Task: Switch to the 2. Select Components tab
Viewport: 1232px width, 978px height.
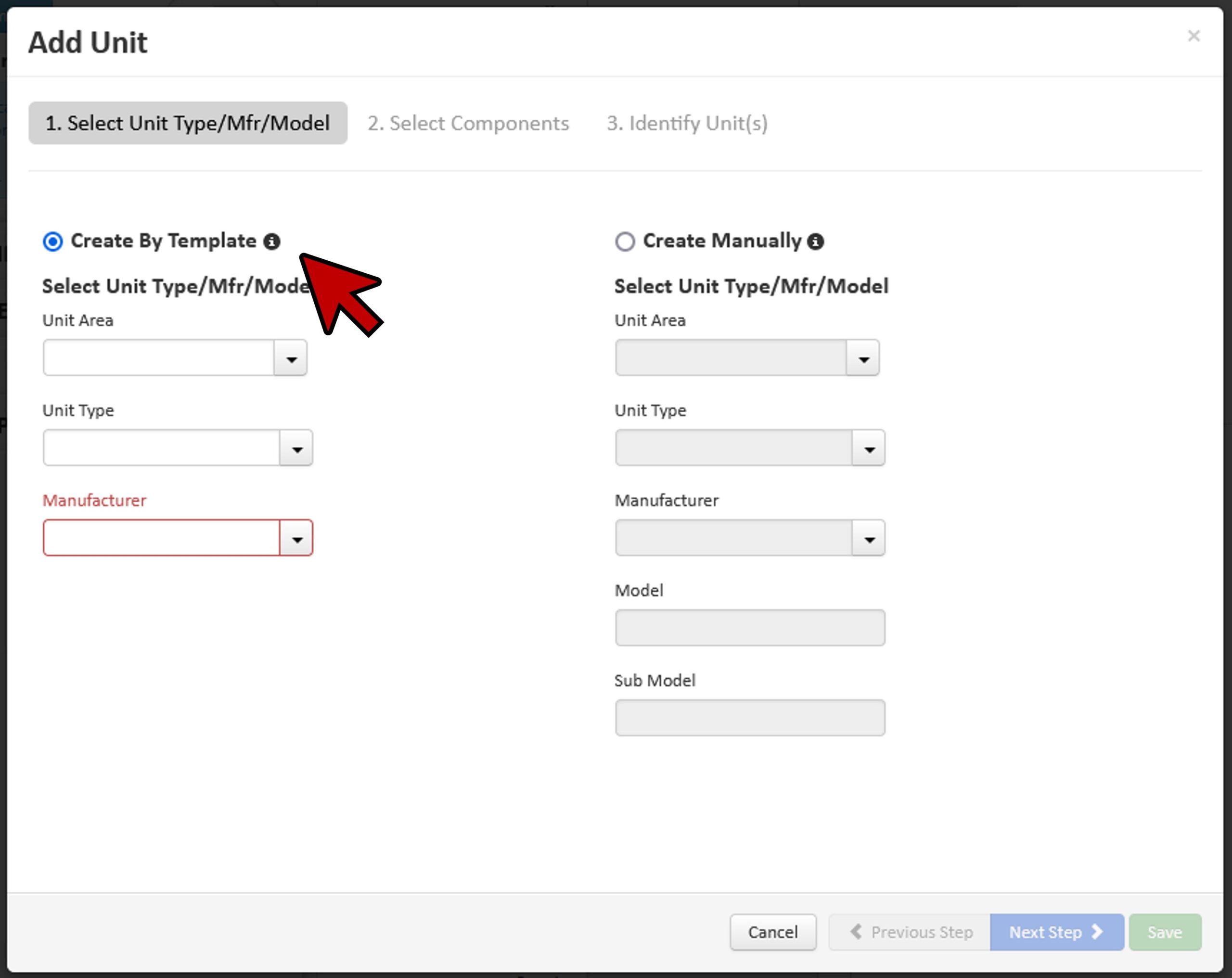Action: (468, 123)
